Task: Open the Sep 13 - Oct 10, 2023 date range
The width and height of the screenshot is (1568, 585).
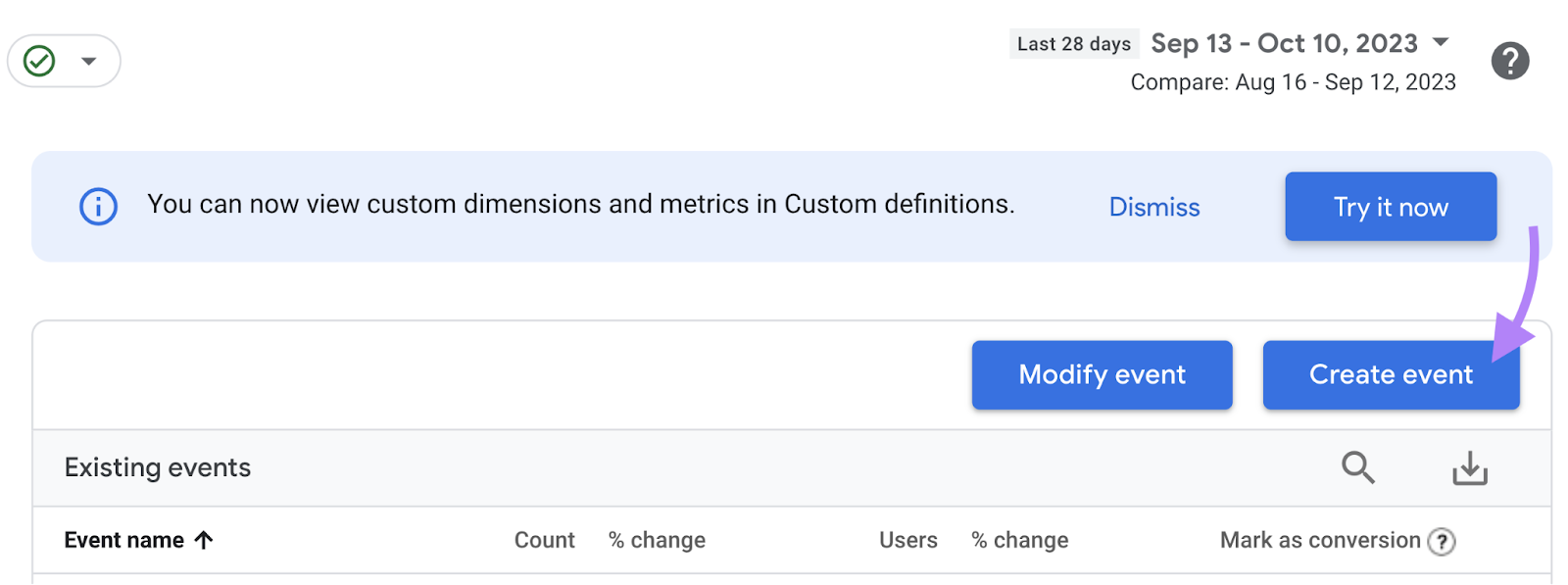Action: point(1284,44)
